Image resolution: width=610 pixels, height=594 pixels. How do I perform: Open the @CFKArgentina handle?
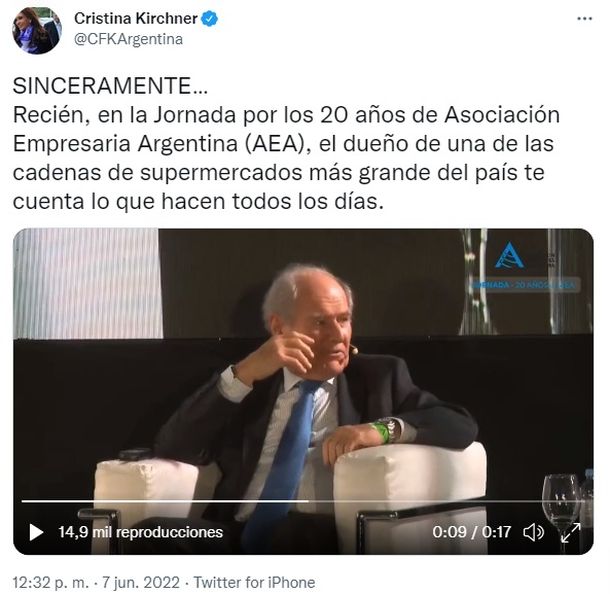click(128, 39)
